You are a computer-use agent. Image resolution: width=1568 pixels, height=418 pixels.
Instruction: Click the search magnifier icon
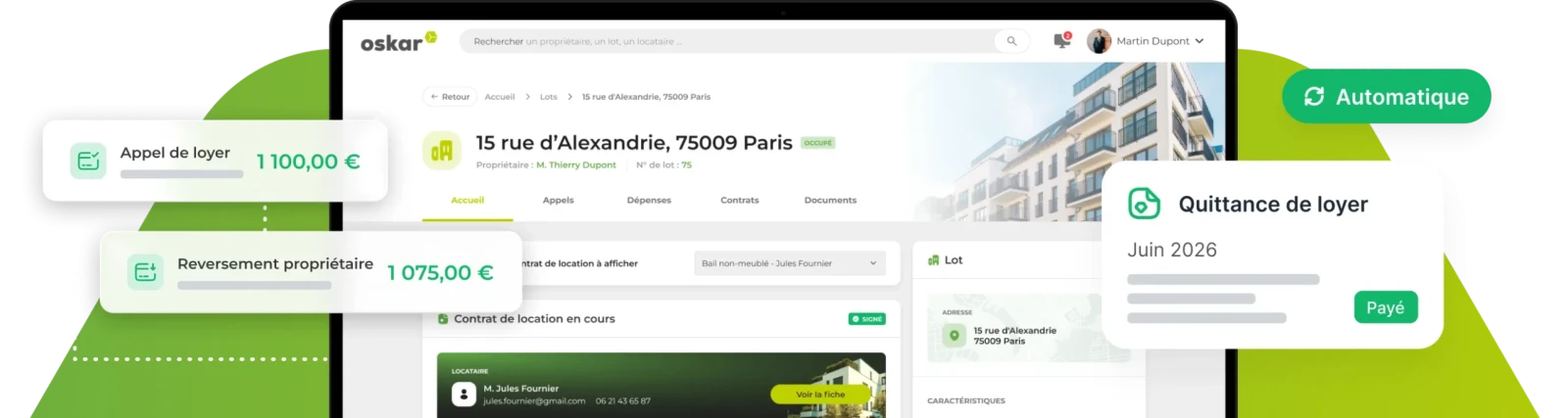pyautogui.click(x=1011, y=41)
